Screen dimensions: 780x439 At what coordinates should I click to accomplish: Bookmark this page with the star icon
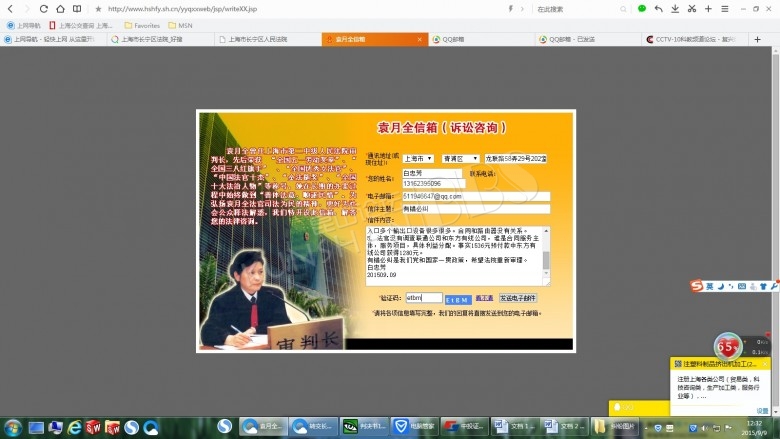click(97, 8)
